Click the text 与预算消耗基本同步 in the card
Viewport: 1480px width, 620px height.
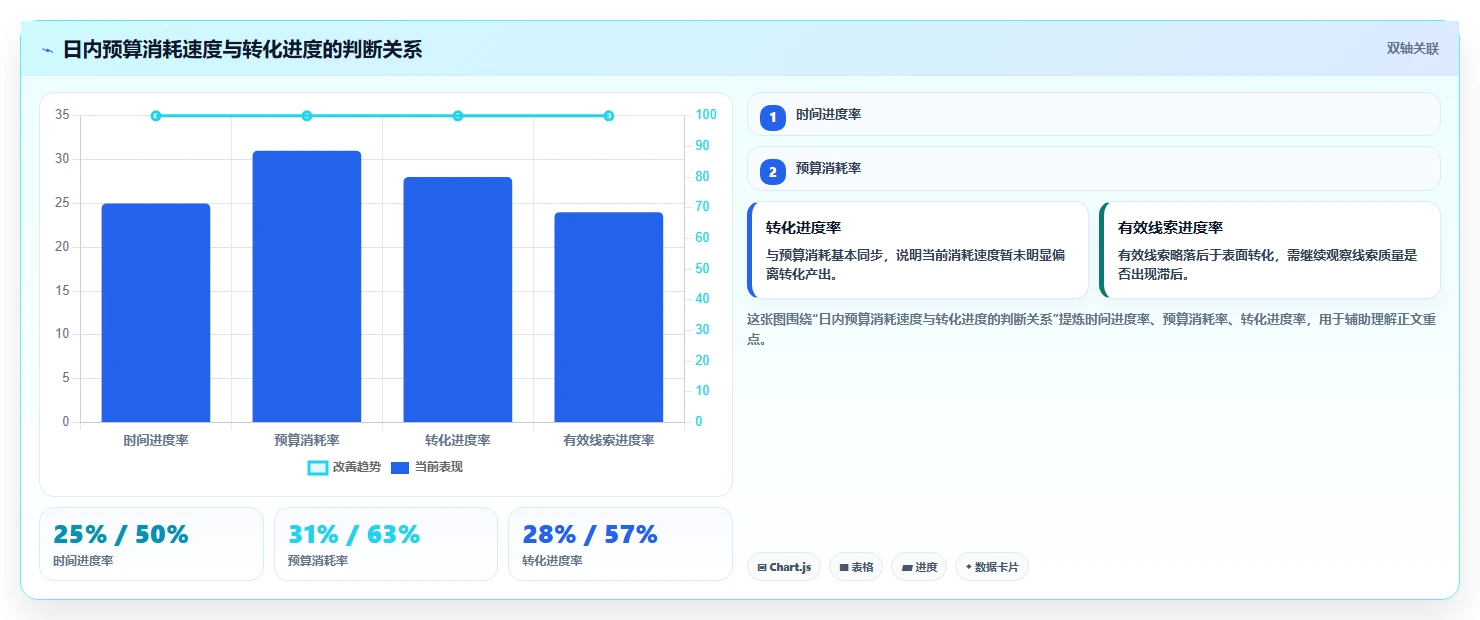pyautogui.click(x=825, y=255)
